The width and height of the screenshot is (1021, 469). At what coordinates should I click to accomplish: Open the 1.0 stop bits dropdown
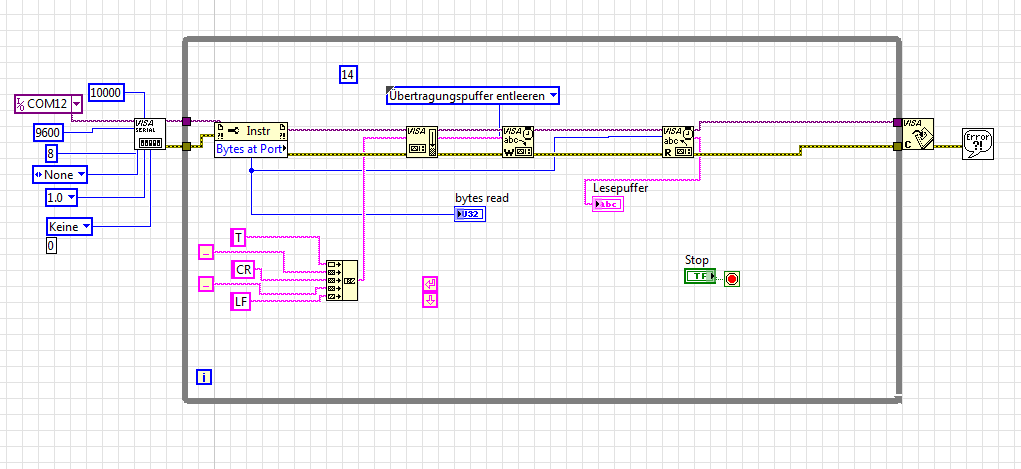(72, 196)
